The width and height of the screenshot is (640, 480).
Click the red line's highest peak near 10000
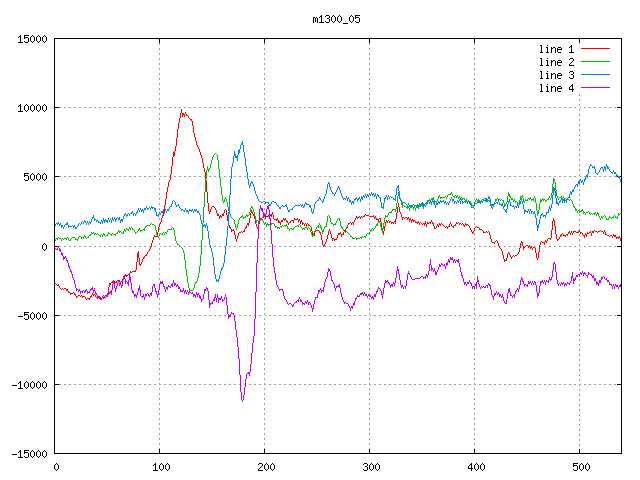tap(181, 111)
